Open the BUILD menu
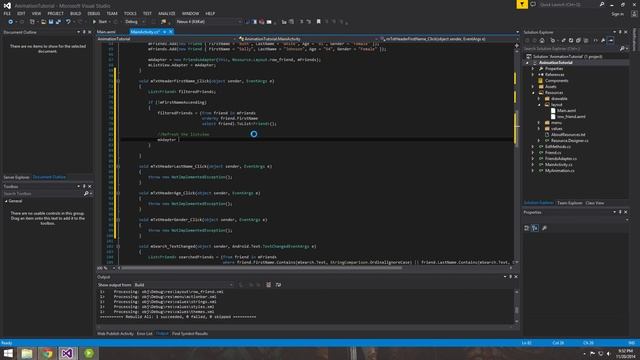 pos(76,13)
